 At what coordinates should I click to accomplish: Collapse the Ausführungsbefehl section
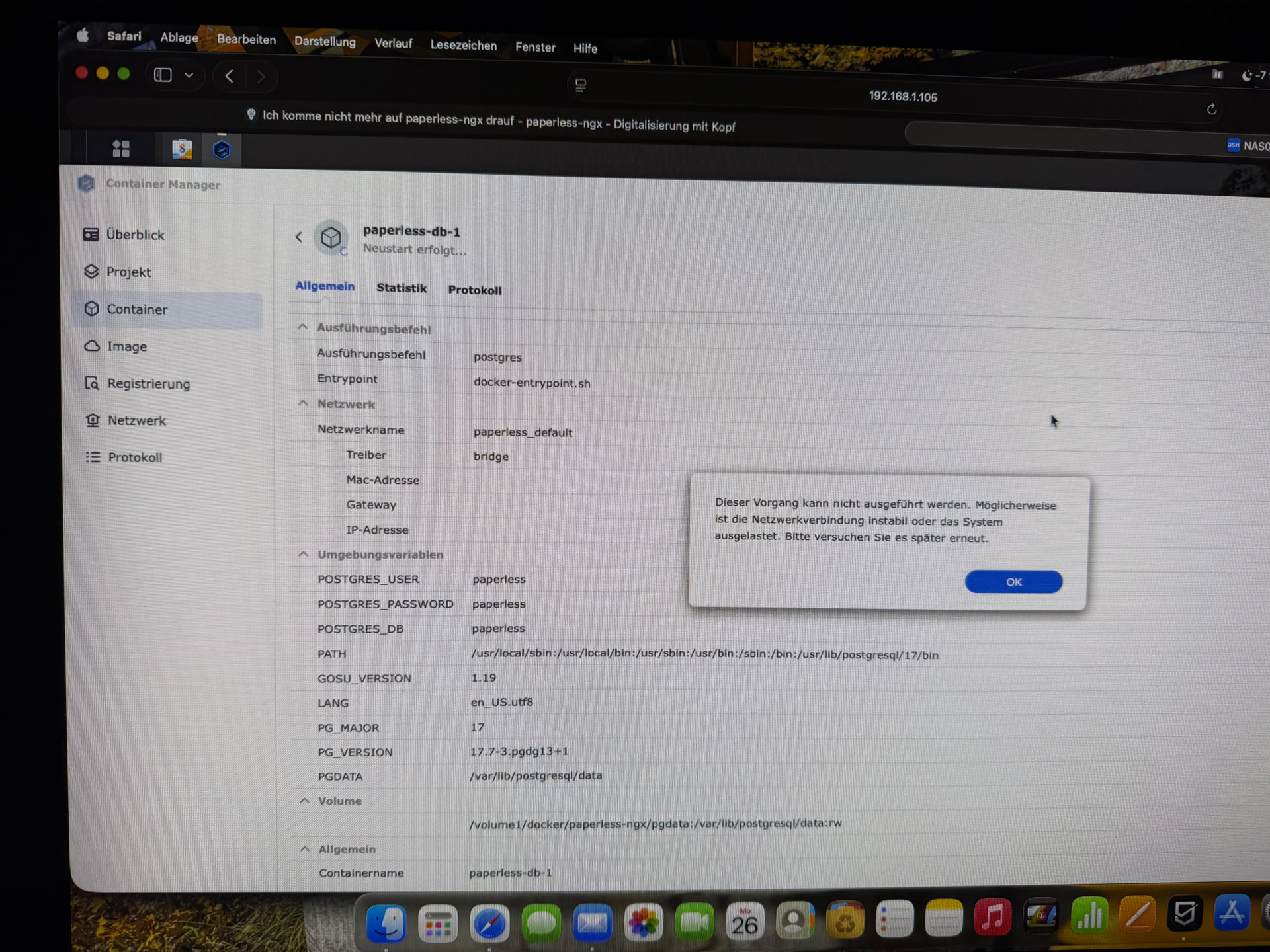pos(303,327)
